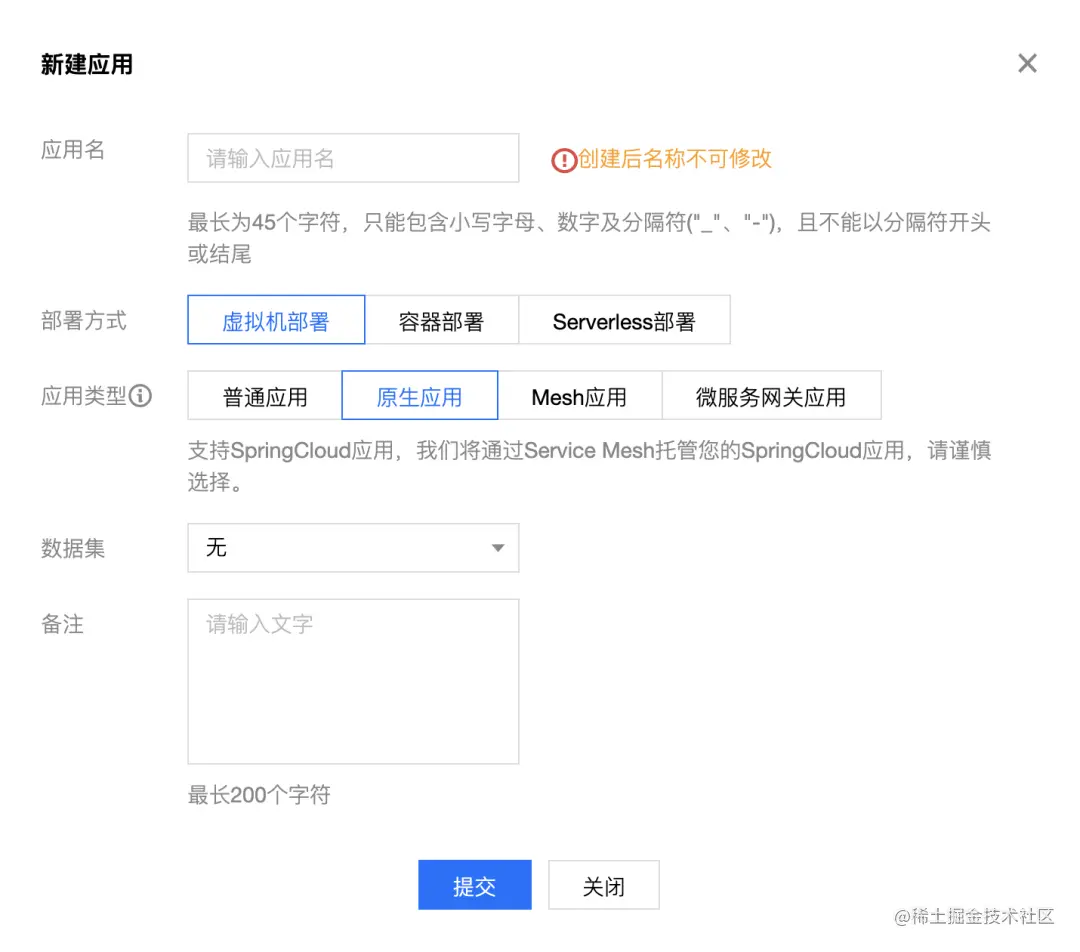
Task: Click the 关闭 button to cancel
Action: (x=603, y=884)
